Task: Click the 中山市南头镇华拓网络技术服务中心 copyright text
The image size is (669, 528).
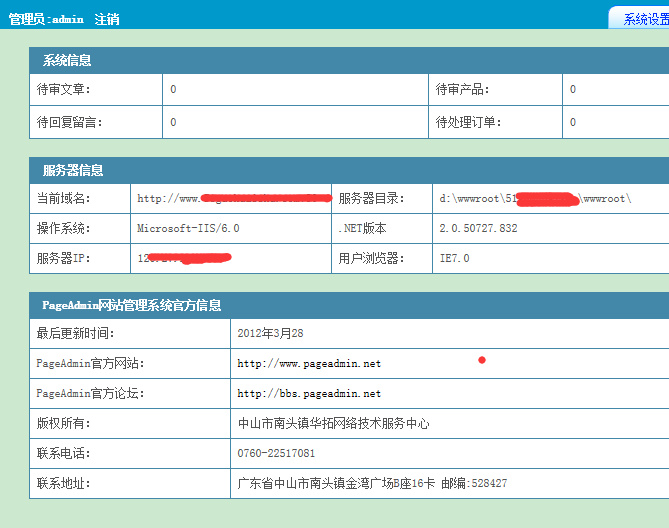Action: point(333,424)
